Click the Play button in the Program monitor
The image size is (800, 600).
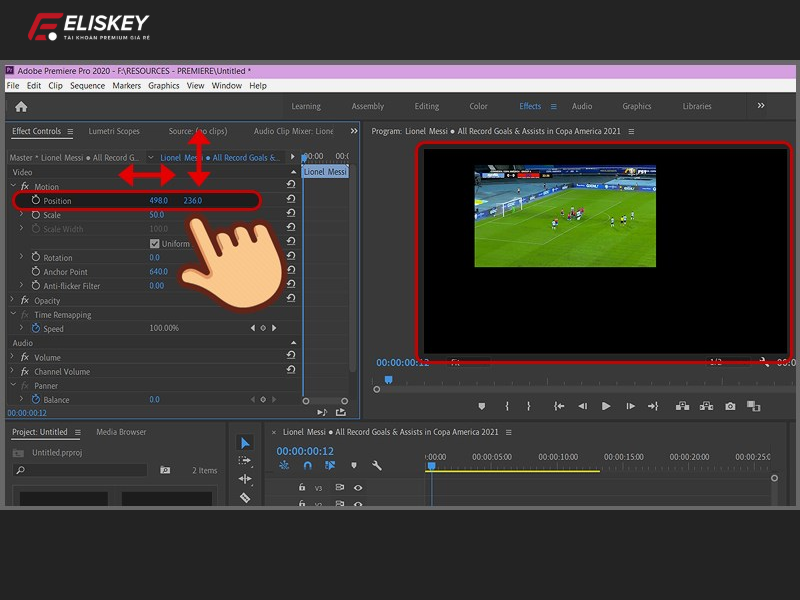pos(606,406)
